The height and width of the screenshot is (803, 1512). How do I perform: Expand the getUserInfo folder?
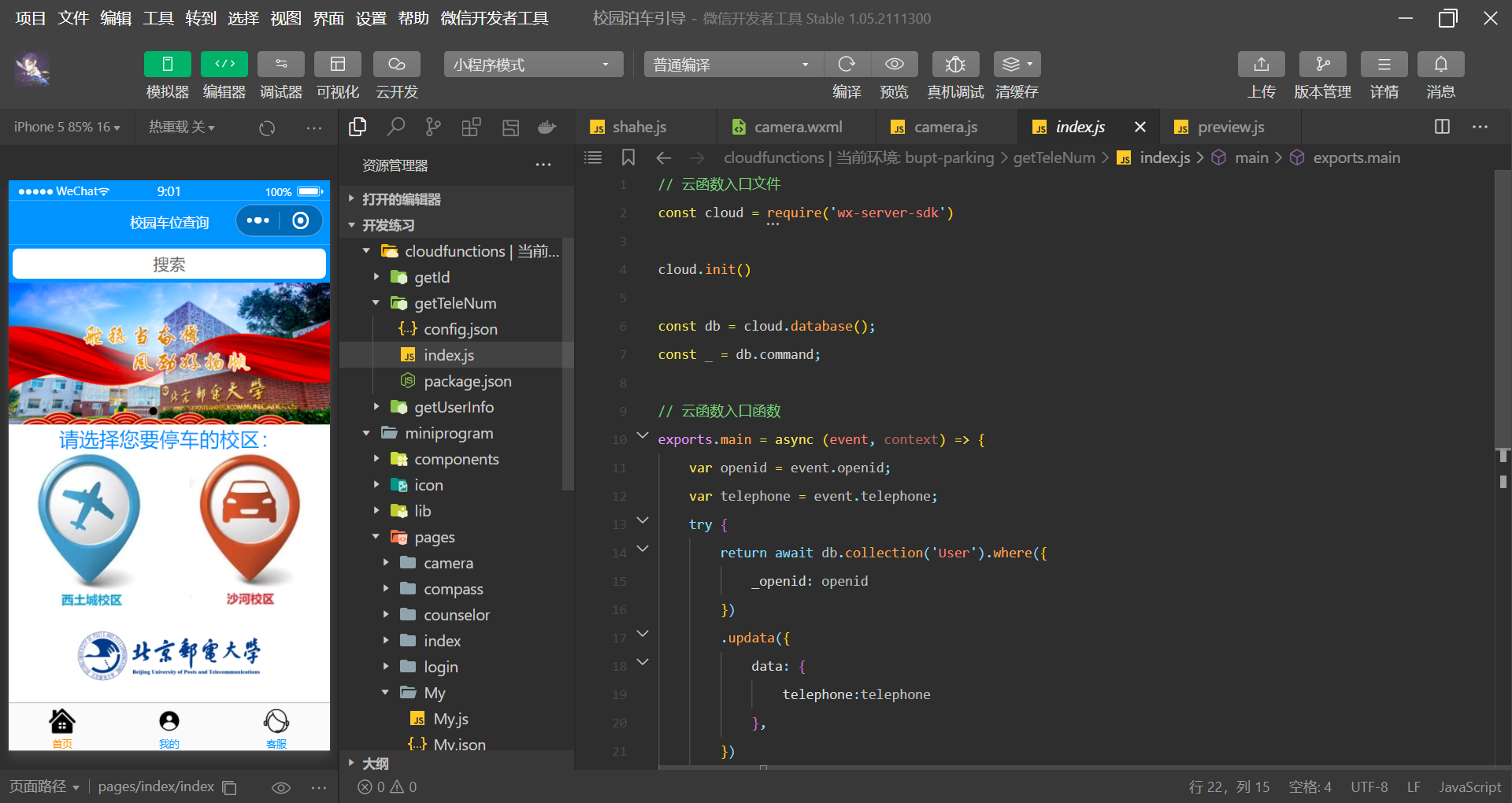point(450,407)
